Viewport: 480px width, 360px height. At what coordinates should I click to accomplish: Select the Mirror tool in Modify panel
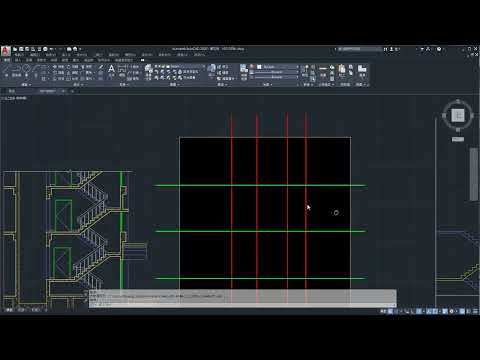click(x=72, y=73)
